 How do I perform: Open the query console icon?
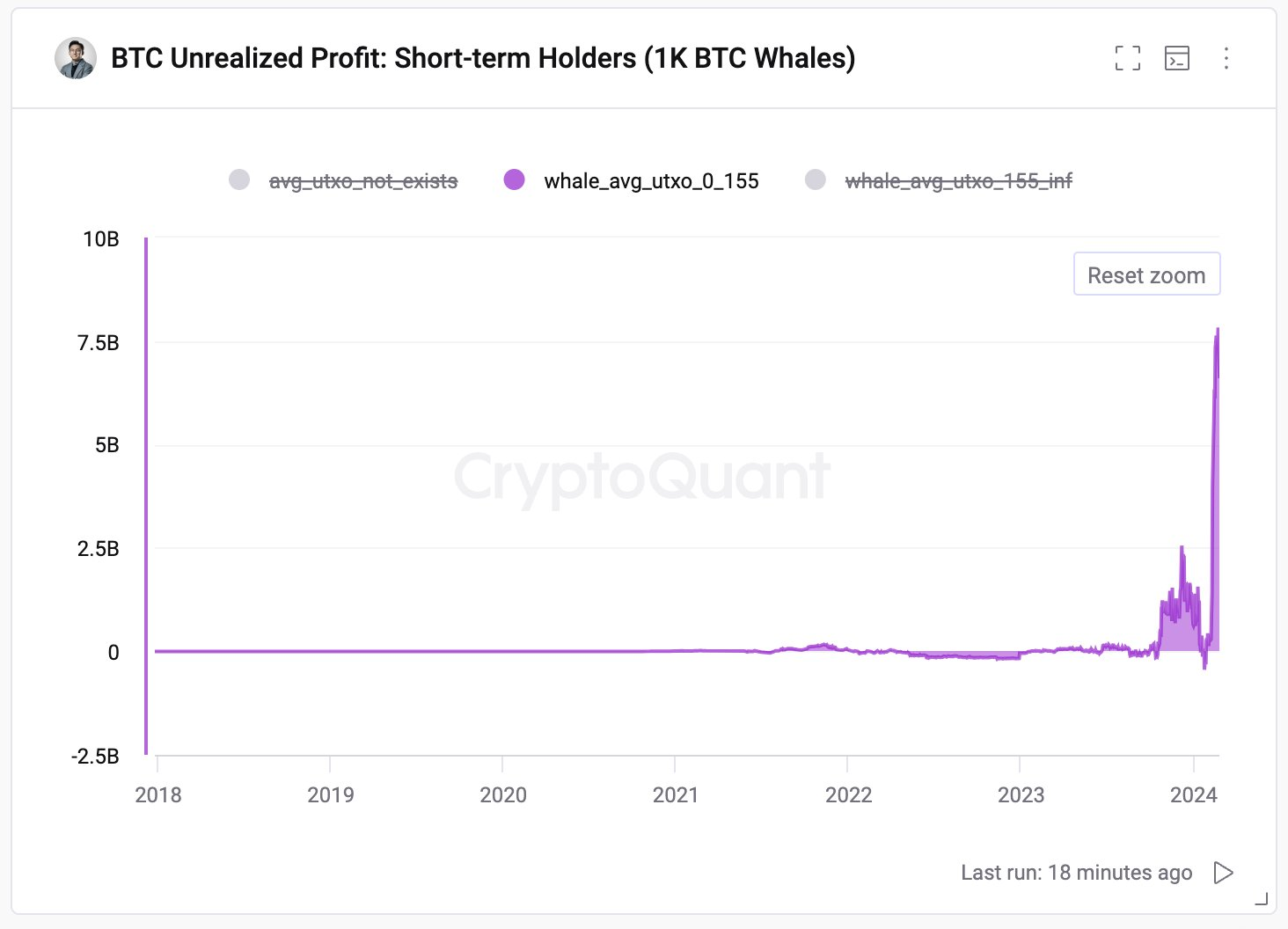(x=1176, y=58)
